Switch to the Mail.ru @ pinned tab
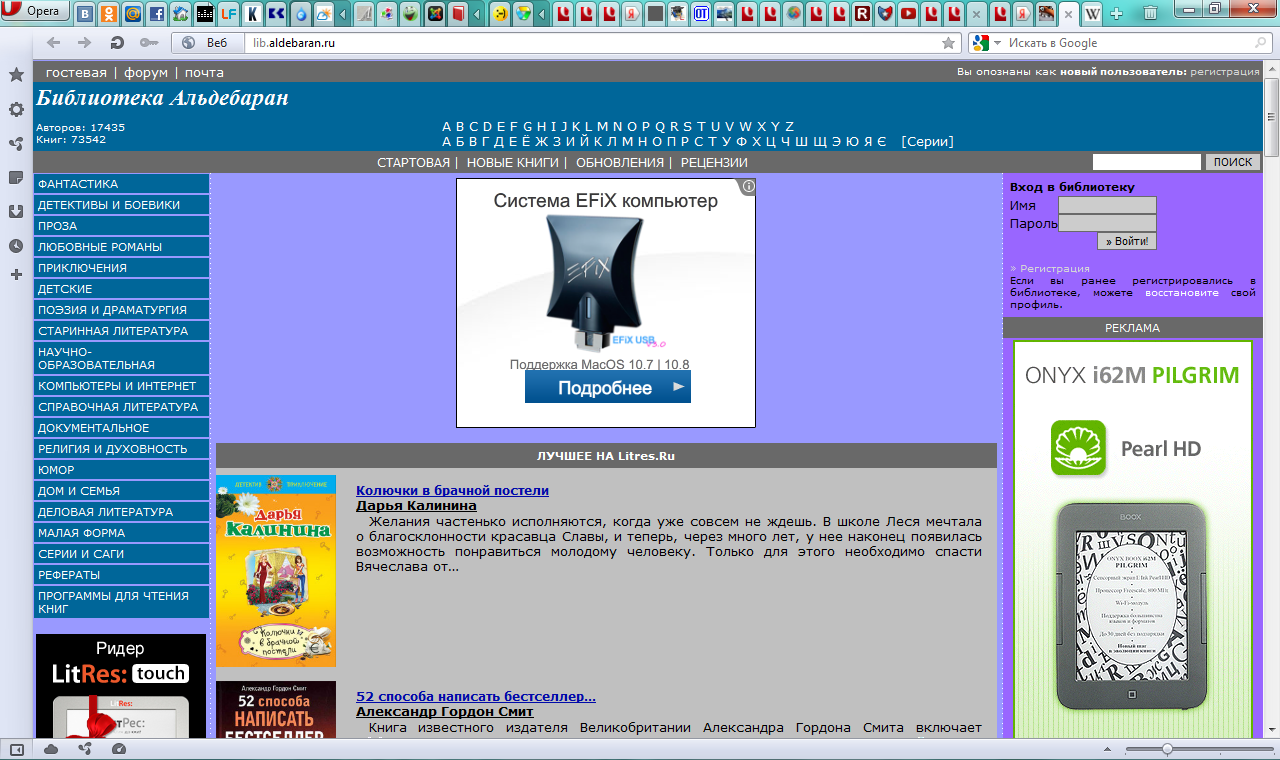Image resolution: width=1280 pixels, height=760 pixels. coord(133,14)
